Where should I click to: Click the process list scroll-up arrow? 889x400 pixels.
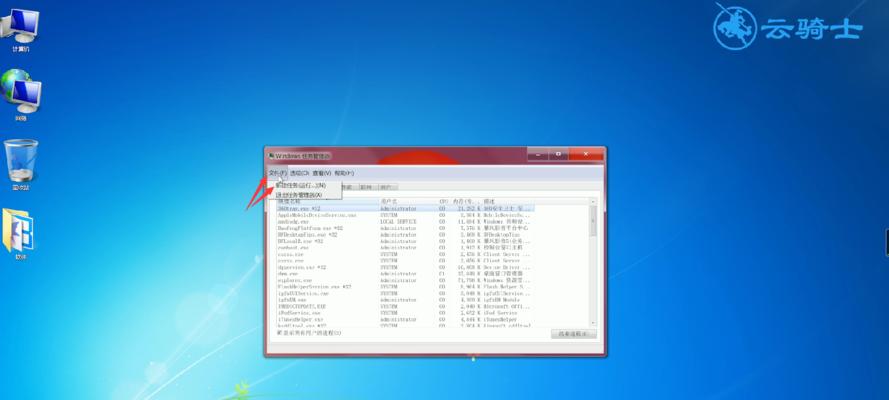(593, 201)
